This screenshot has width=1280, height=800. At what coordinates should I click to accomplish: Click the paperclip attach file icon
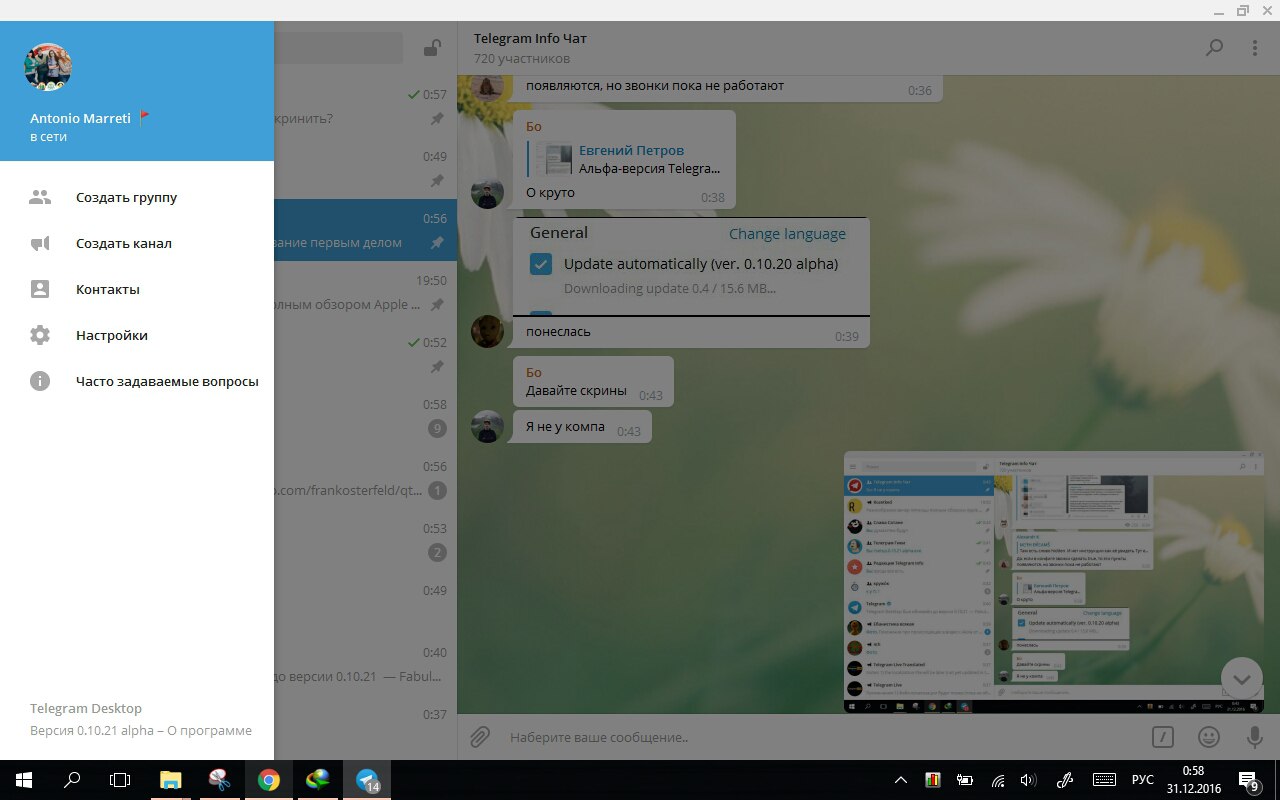point(480,737)
